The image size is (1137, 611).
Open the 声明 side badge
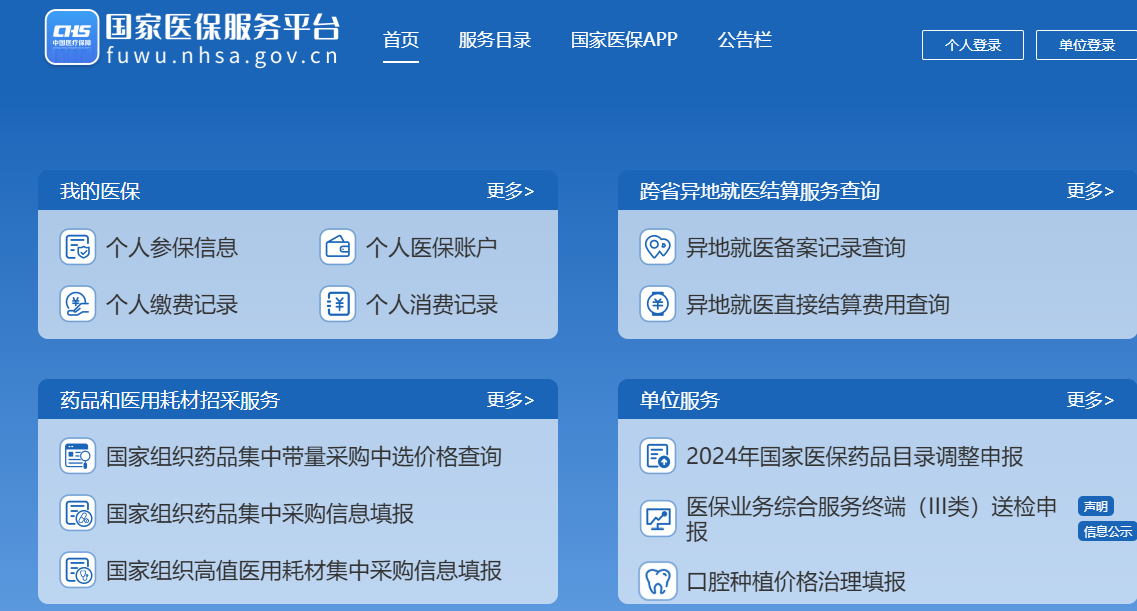(x=1095, y=507)
